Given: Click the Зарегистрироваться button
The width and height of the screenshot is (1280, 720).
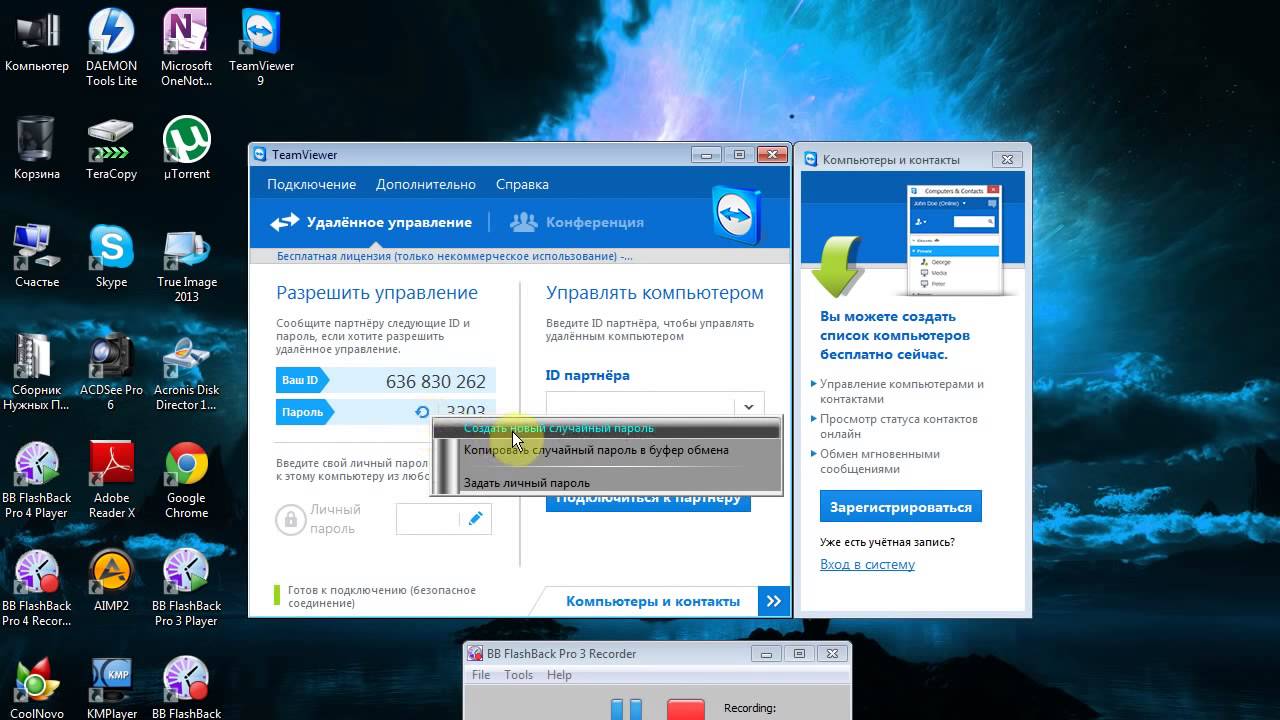Looking at the screenshot, I should pyautogui.click(x=900, y=507).
